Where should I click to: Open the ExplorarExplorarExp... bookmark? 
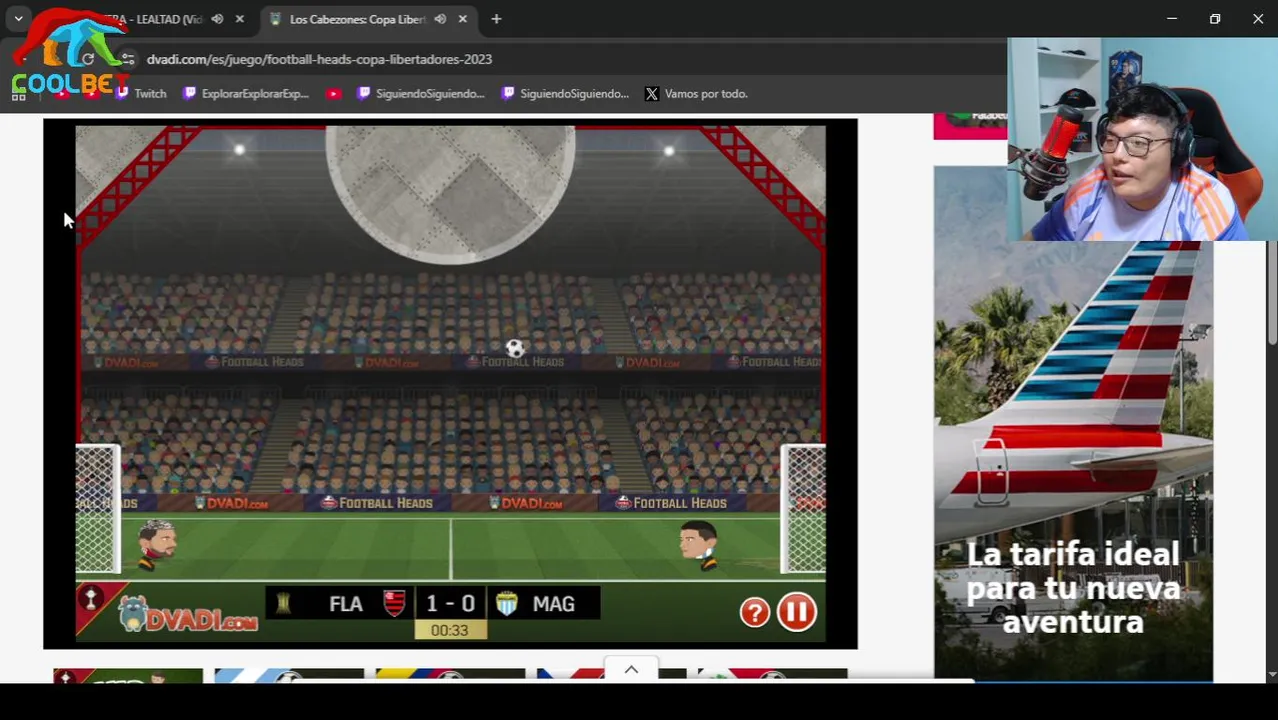click(x=245, y=93)
